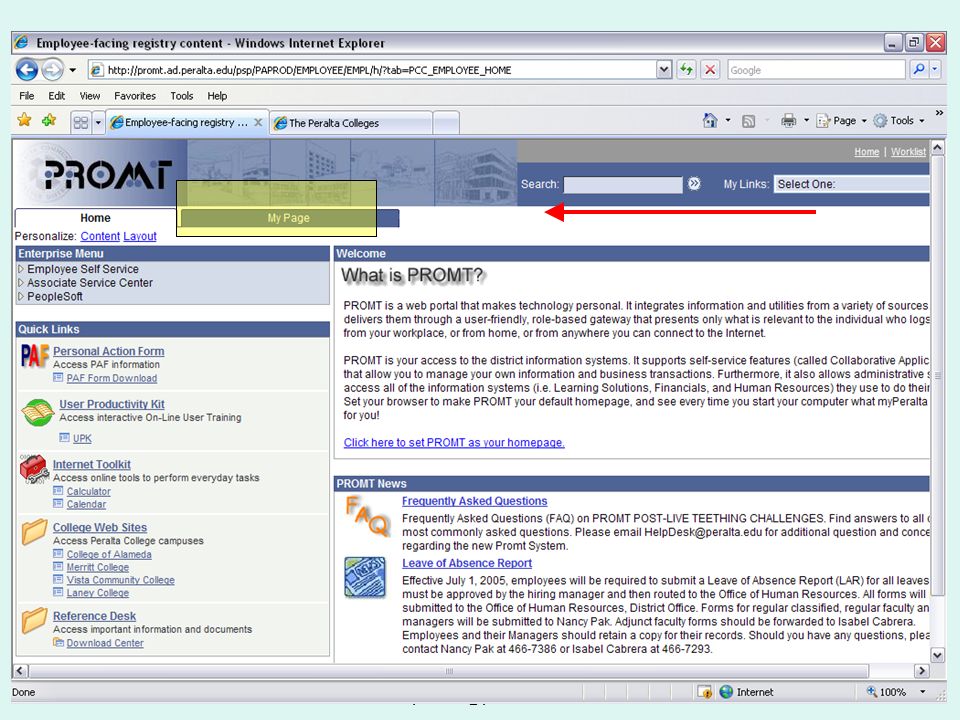Viewport: 960px width, 720px height.
Task: Open the View menu
Action: pyautogui.click(x=90, y=96)
